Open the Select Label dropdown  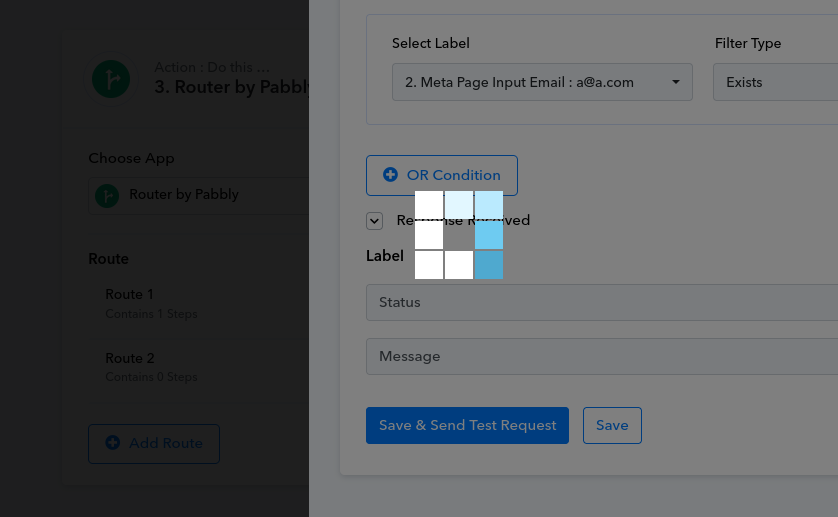(542, 82)
